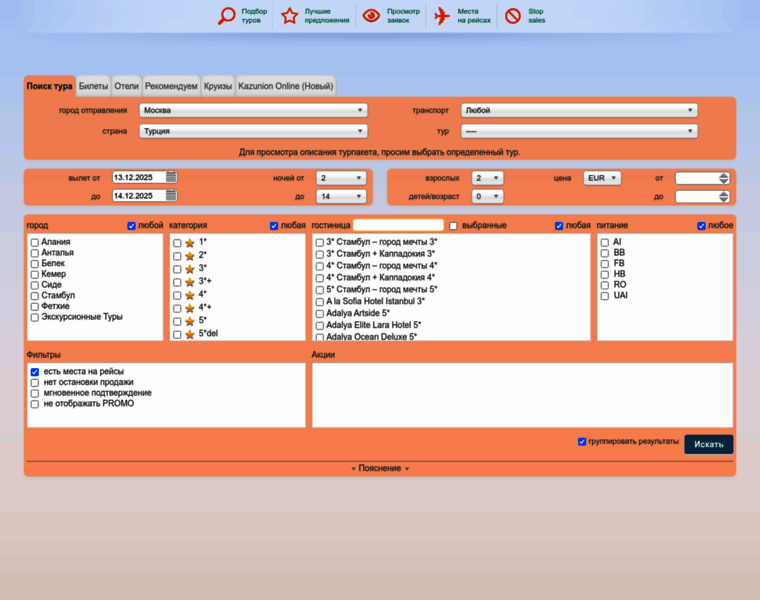Open the EUR currency dropdown
Screen dimensions: 760x600
[x=602, y=178]
